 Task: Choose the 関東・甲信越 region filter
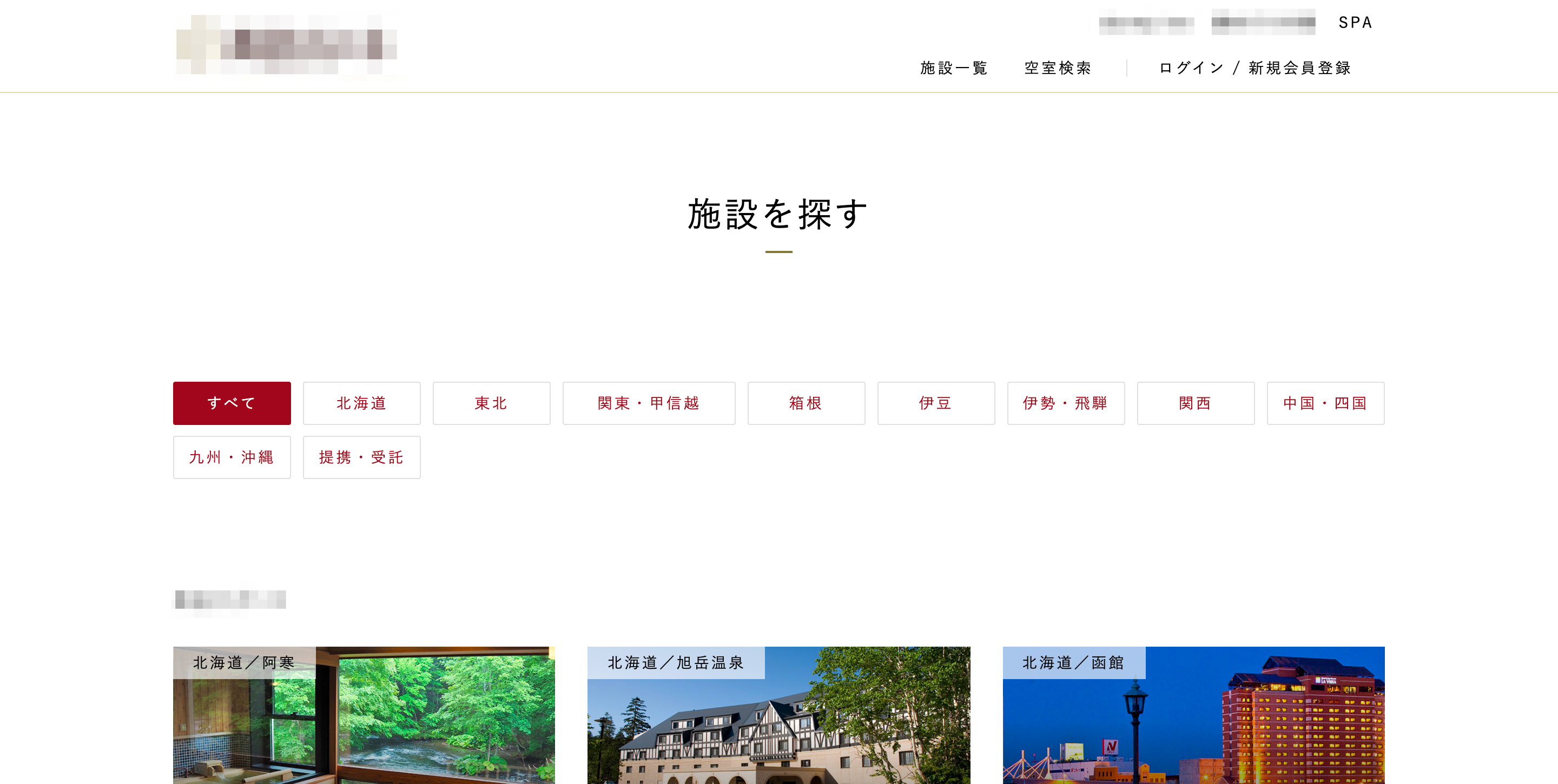(649, 403)
